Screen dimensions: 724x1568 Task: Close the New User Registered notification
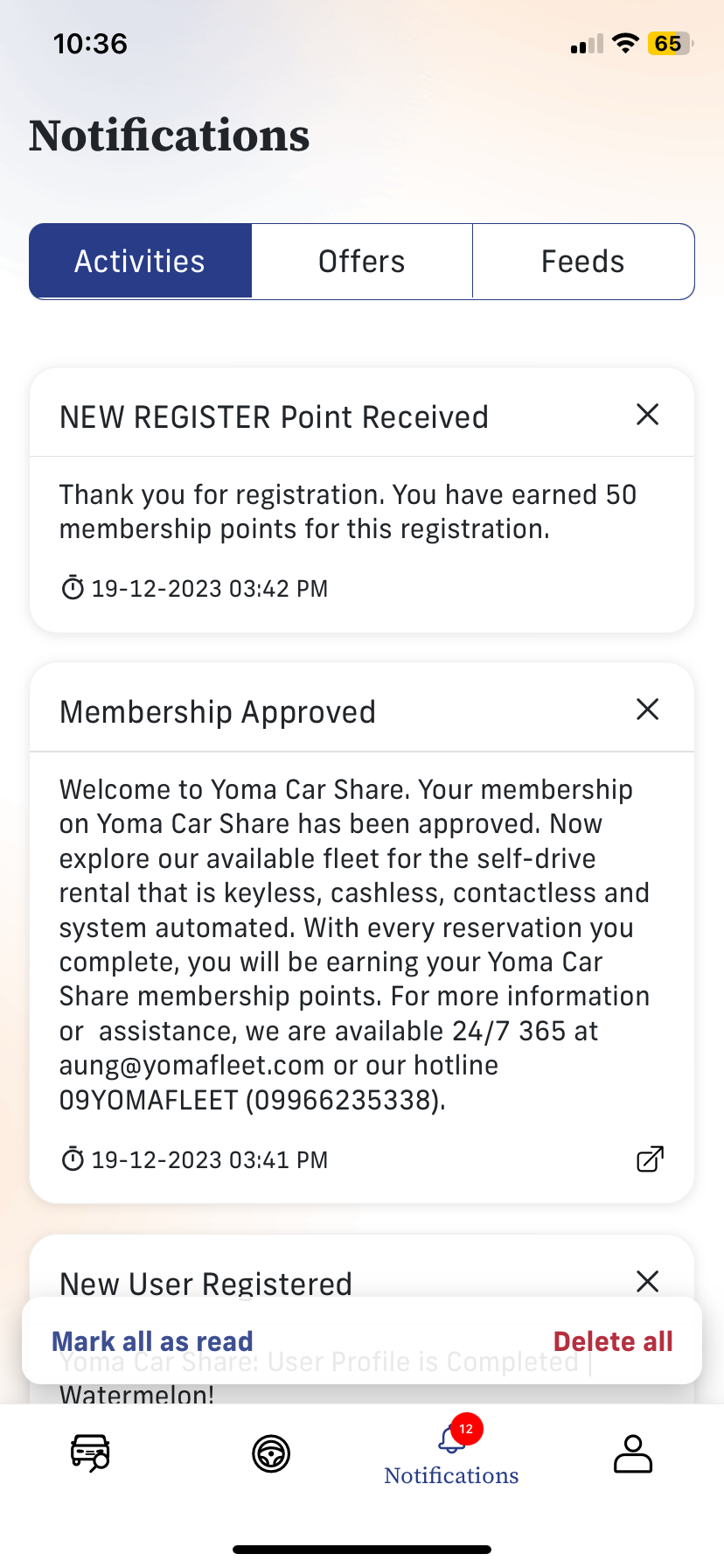click(647, 1282)
